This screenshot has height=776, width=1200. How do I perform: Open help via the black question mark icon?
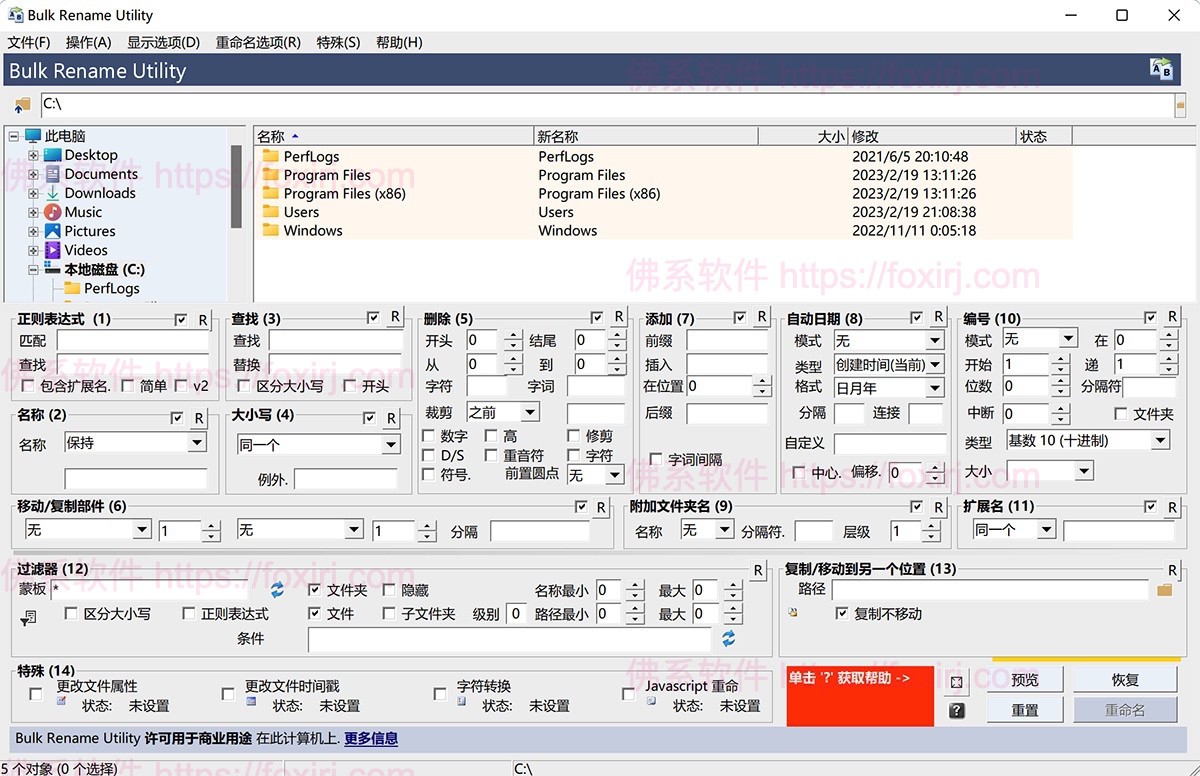click(955, 711)
